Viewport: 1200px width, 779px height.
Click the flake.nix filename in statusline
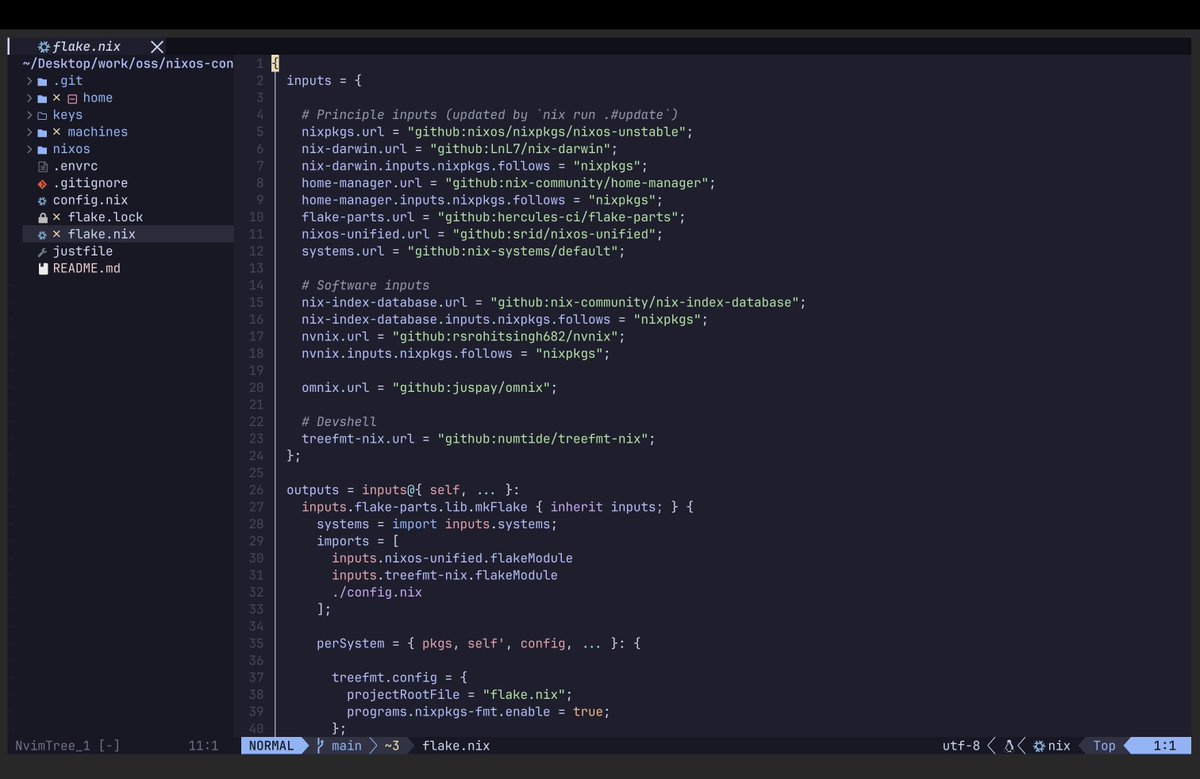point(456,746)
